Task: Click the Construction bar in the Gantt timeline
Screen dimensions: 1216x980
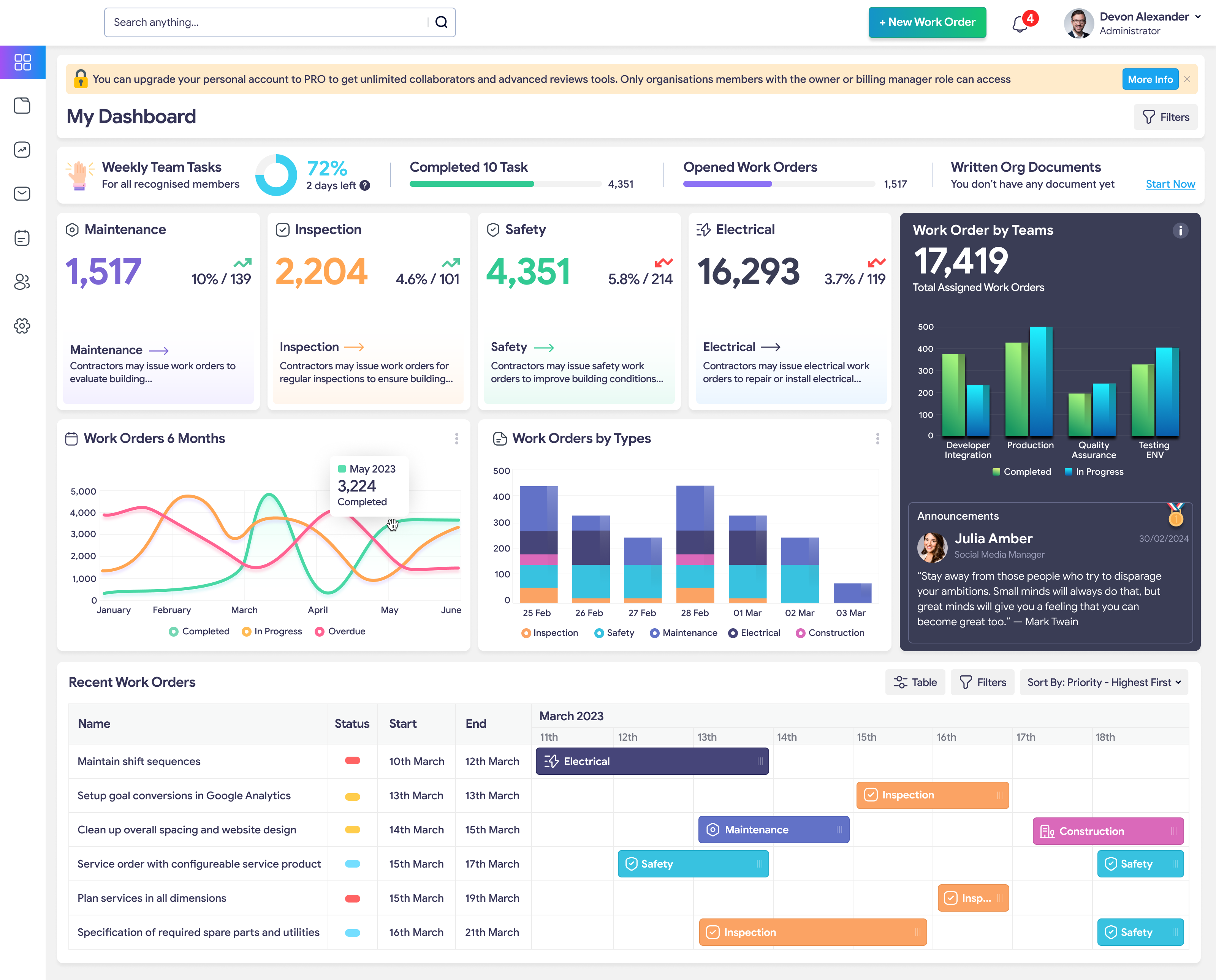Action: (x=1108, y=831)
